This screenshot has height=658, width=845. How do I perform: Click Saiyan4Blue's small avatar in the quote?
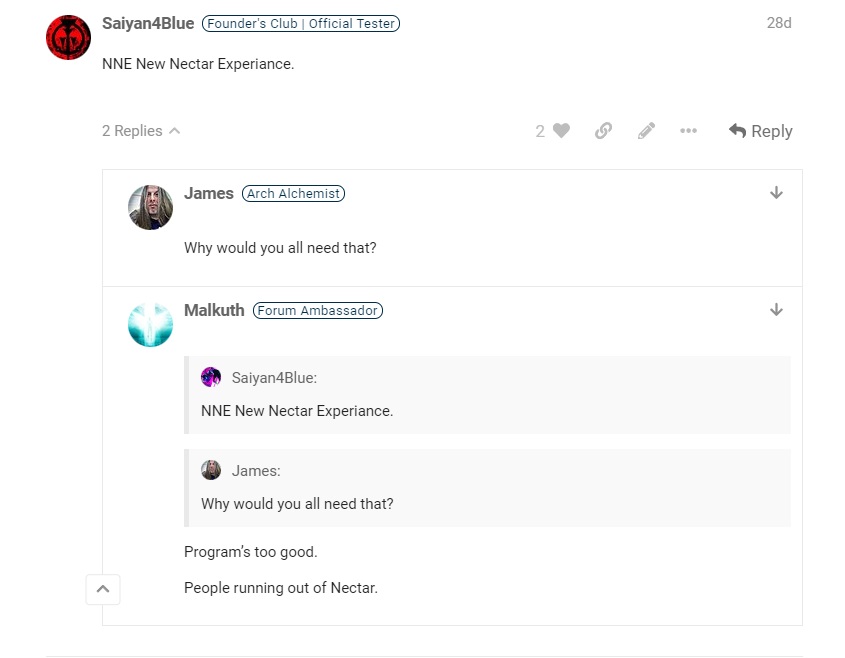click(x=211, y=377)
